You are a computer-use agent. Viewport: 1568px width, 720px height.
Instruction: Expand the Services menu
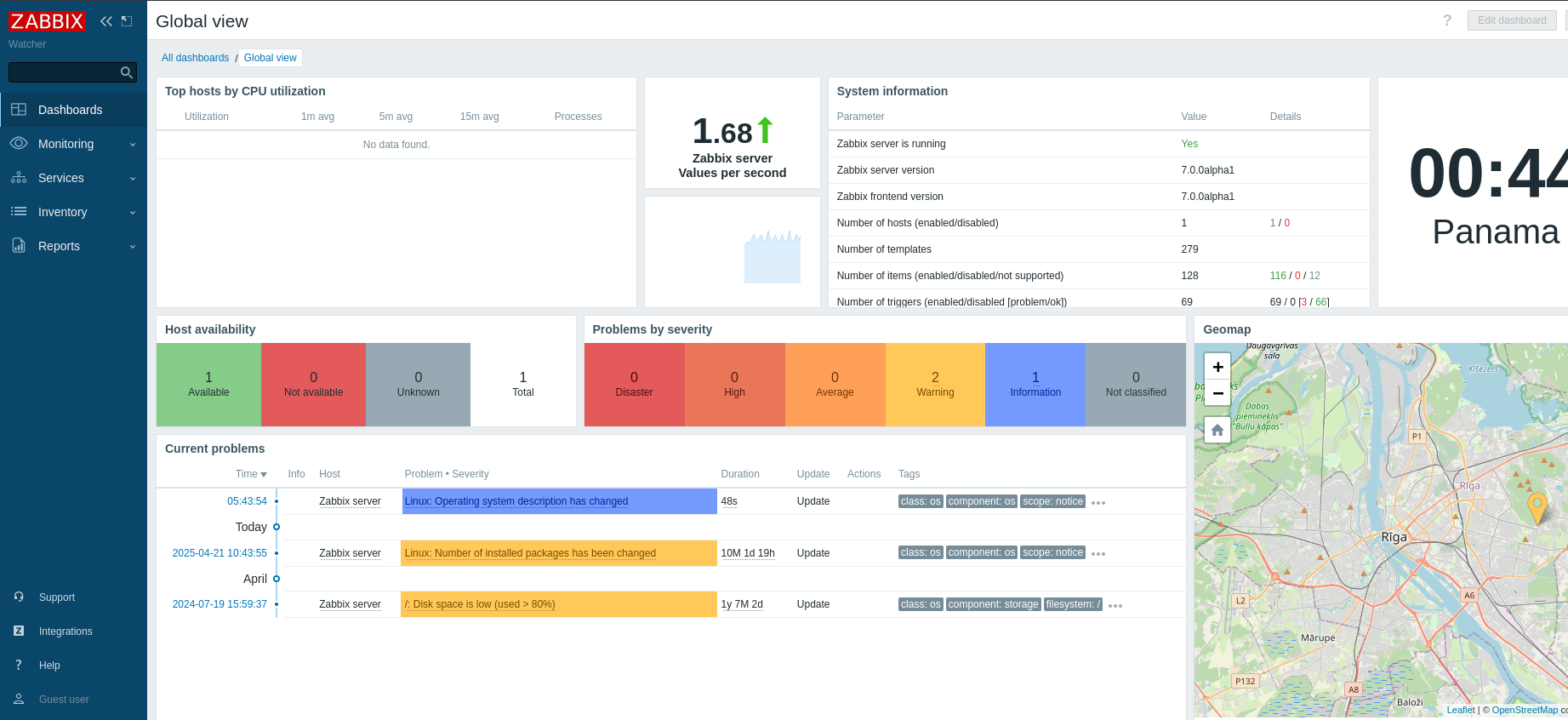coord(73,178)
